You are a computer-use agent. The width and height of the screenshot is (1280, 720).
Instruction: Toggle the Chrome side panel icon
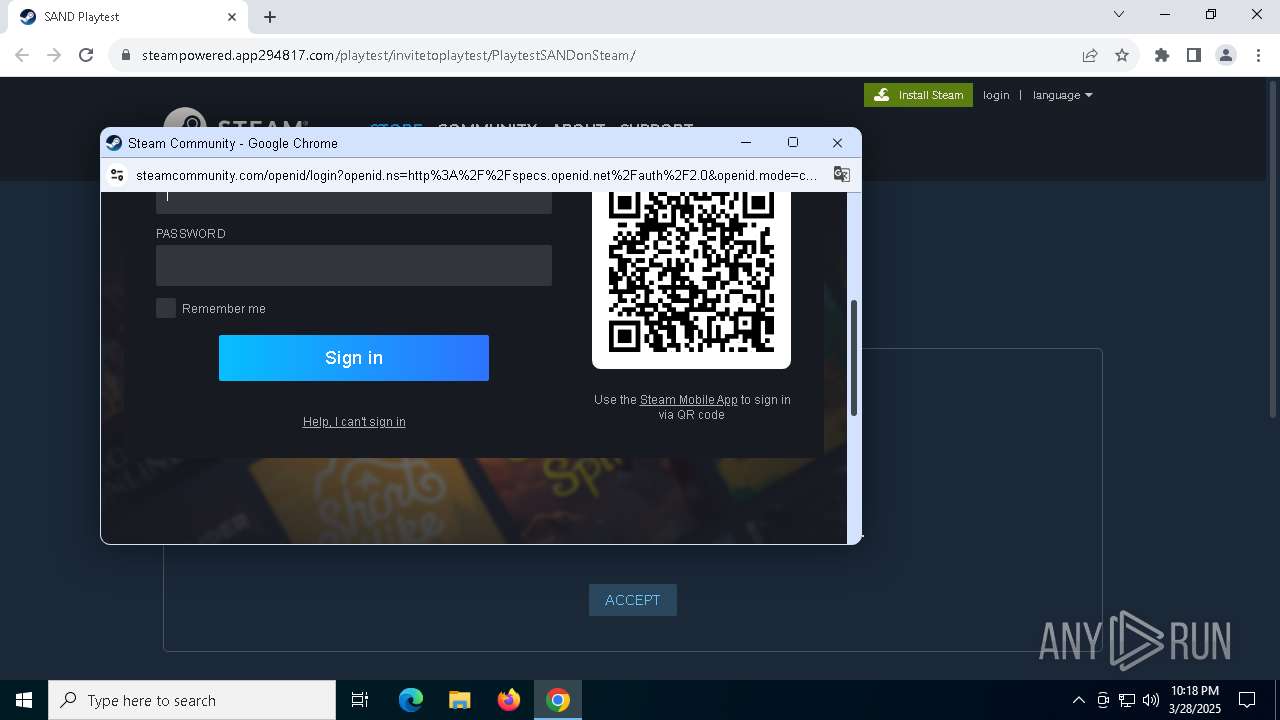(x=1194, y=55)
